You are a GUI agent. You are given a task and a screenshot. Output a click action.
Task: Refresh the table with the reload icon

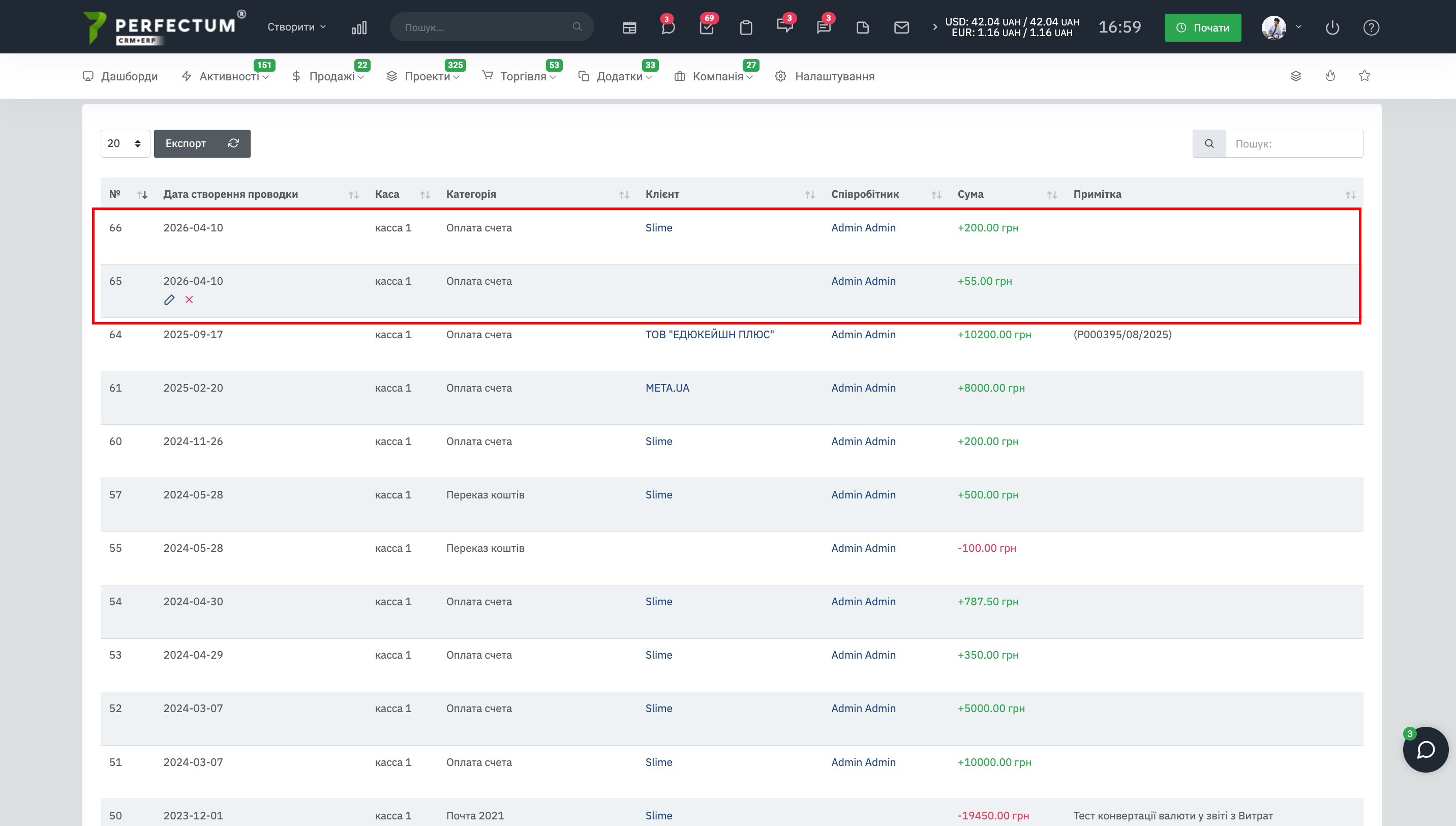pos(233,143)
